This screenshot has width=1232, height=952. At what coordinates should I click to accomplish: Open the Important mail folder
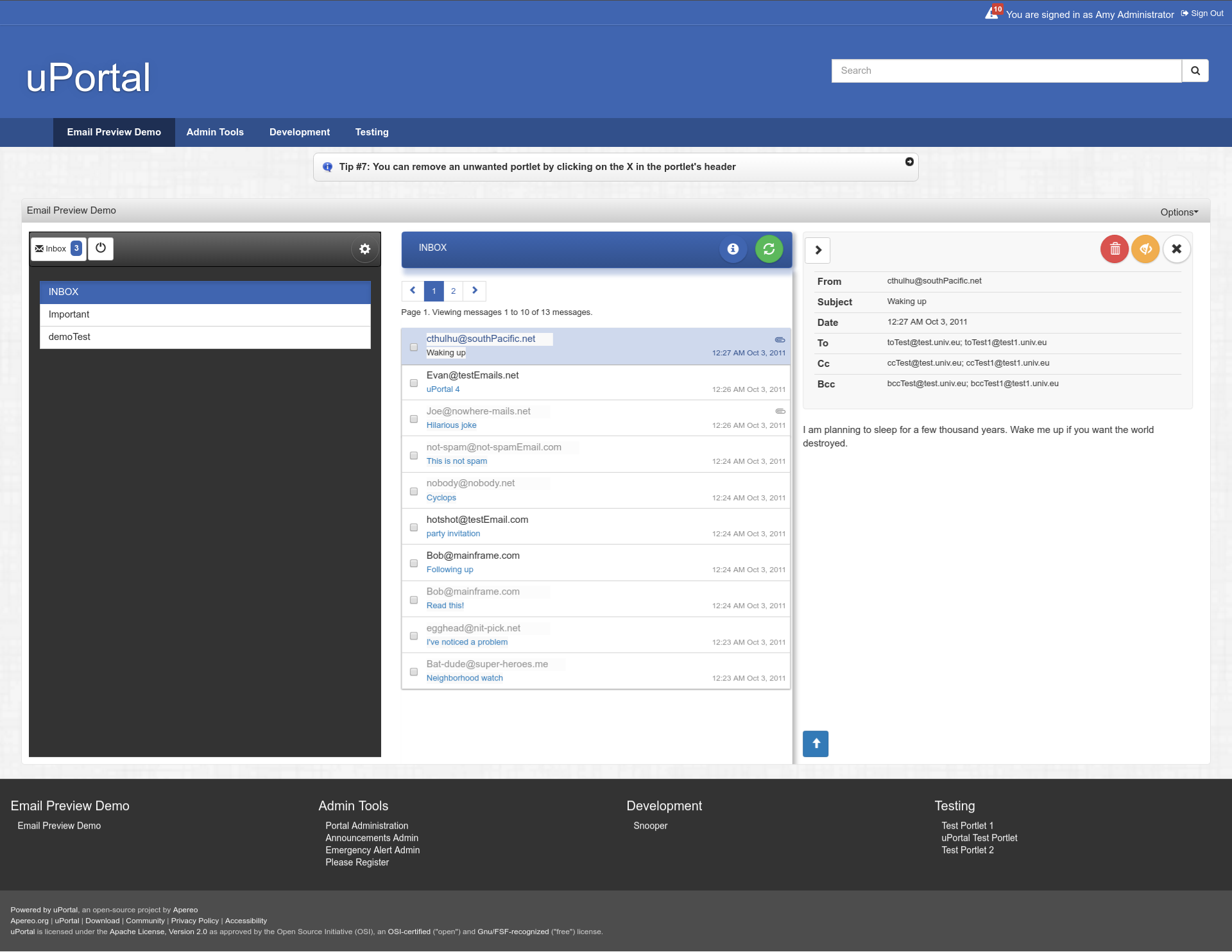tap(69, 314)
